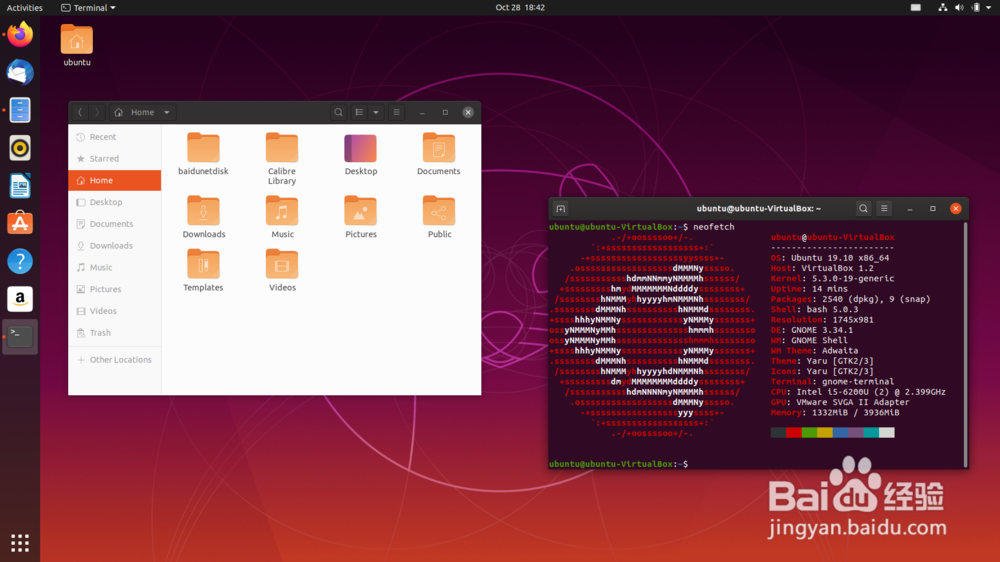Expand the system menu arrow in top bar
The image size is (1000, 562).
tap(988, 8)
